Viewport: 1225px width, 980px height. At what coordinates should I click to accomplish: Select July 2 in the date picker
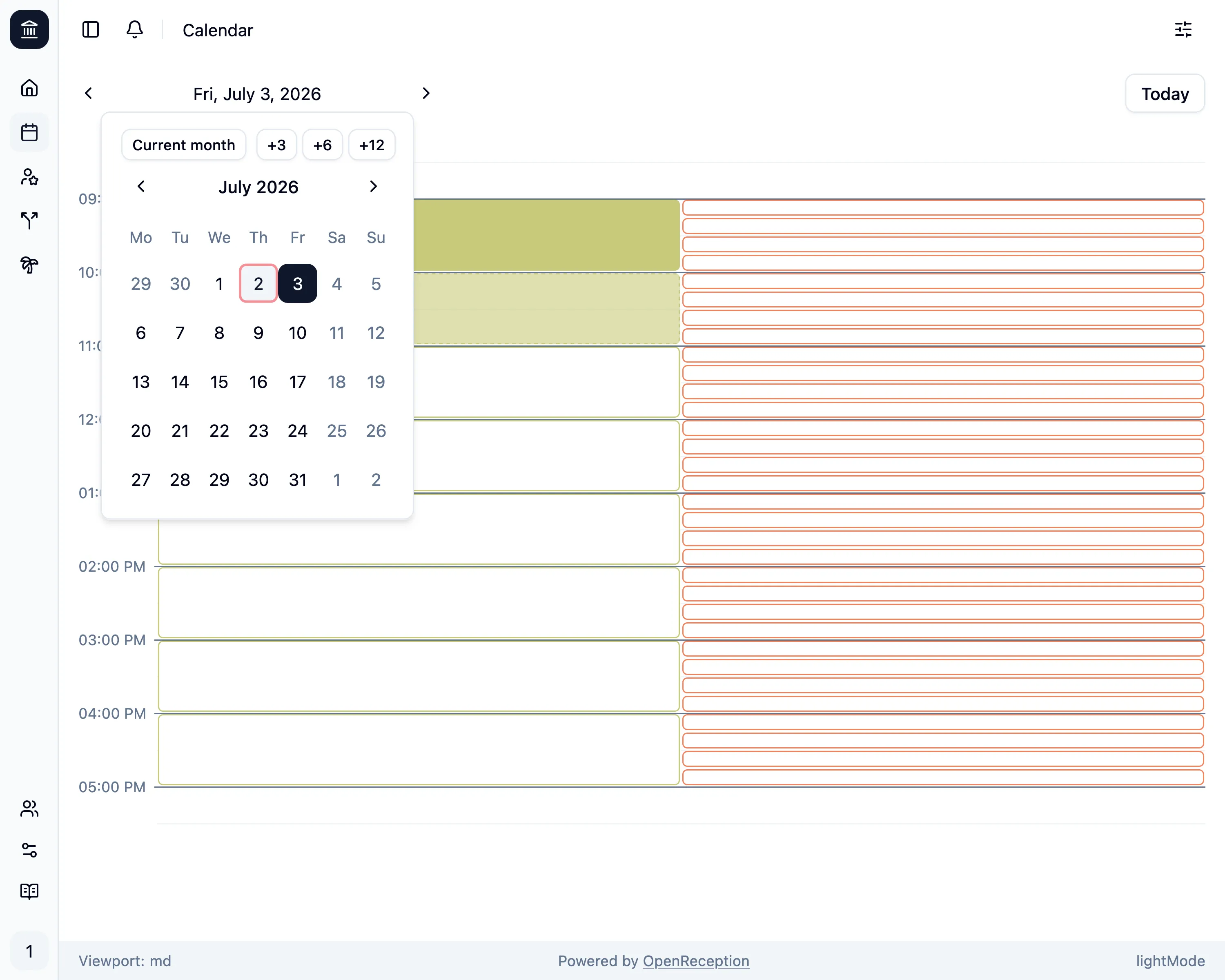point(258,283)
